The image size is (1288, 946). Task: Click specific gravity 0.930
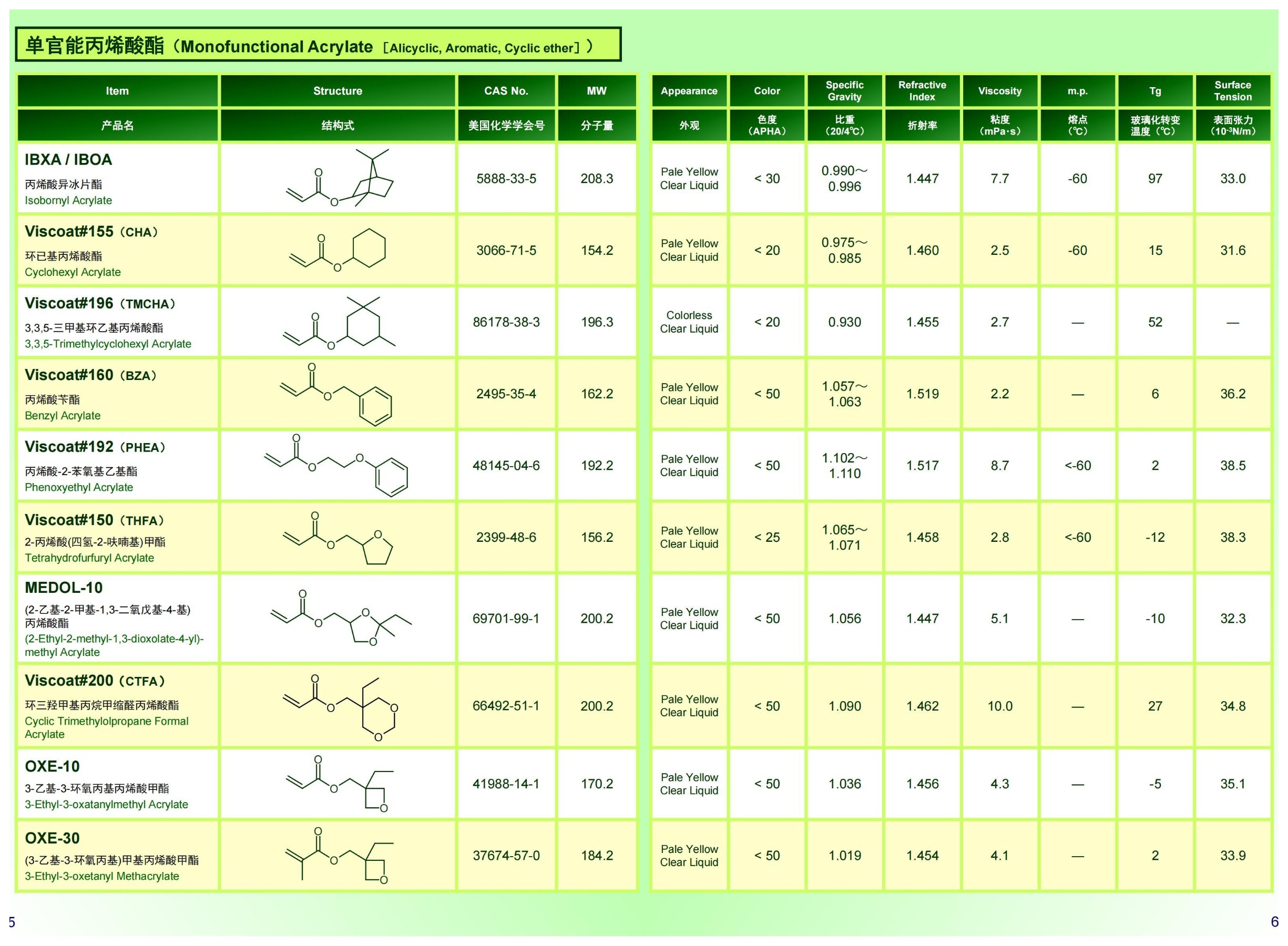845,322
